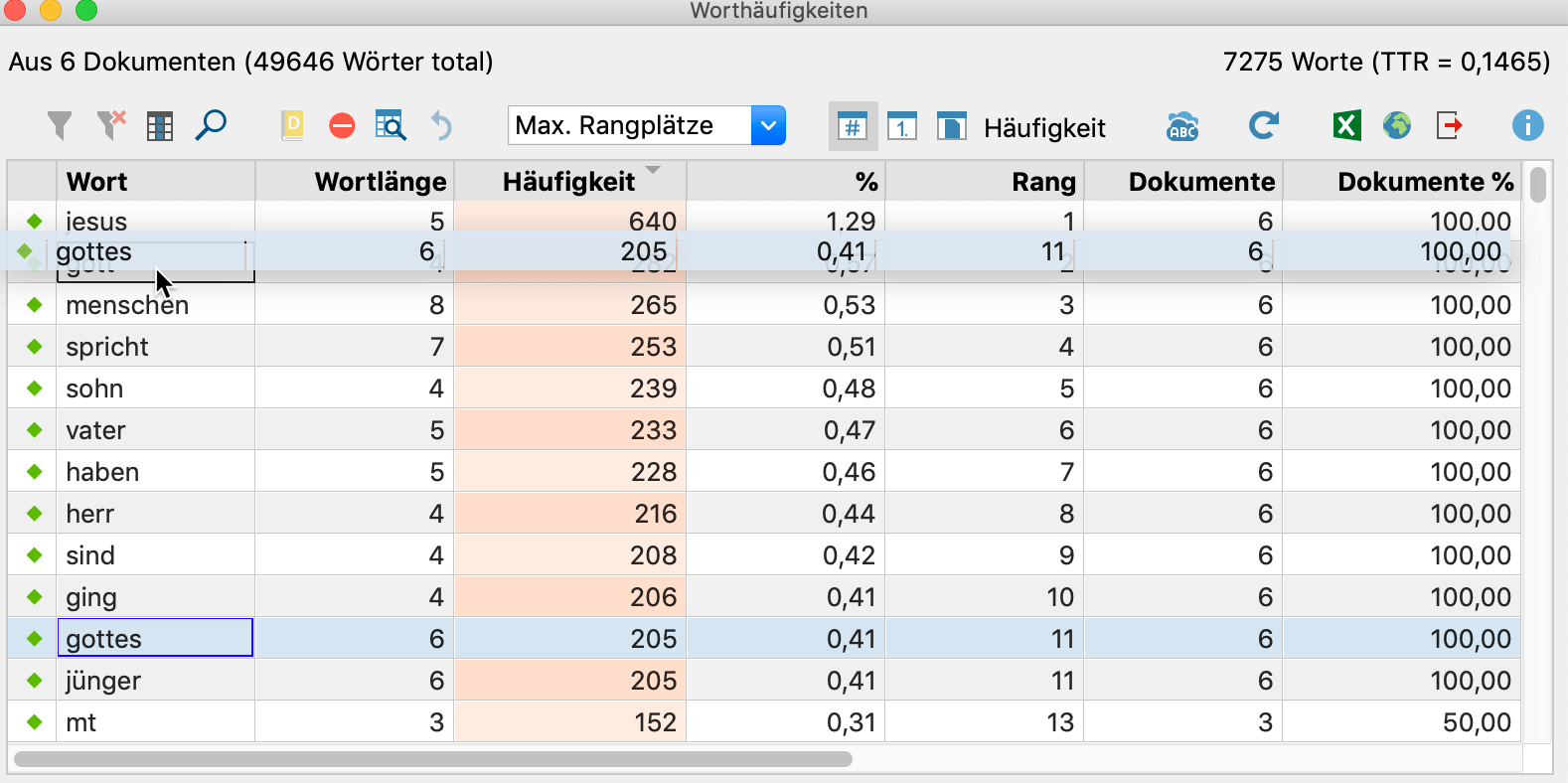Image resolution: width=1568 pixels, height=783 pixels.
Task: Click the Dokumente % column header
Action: click(1425, 182)
